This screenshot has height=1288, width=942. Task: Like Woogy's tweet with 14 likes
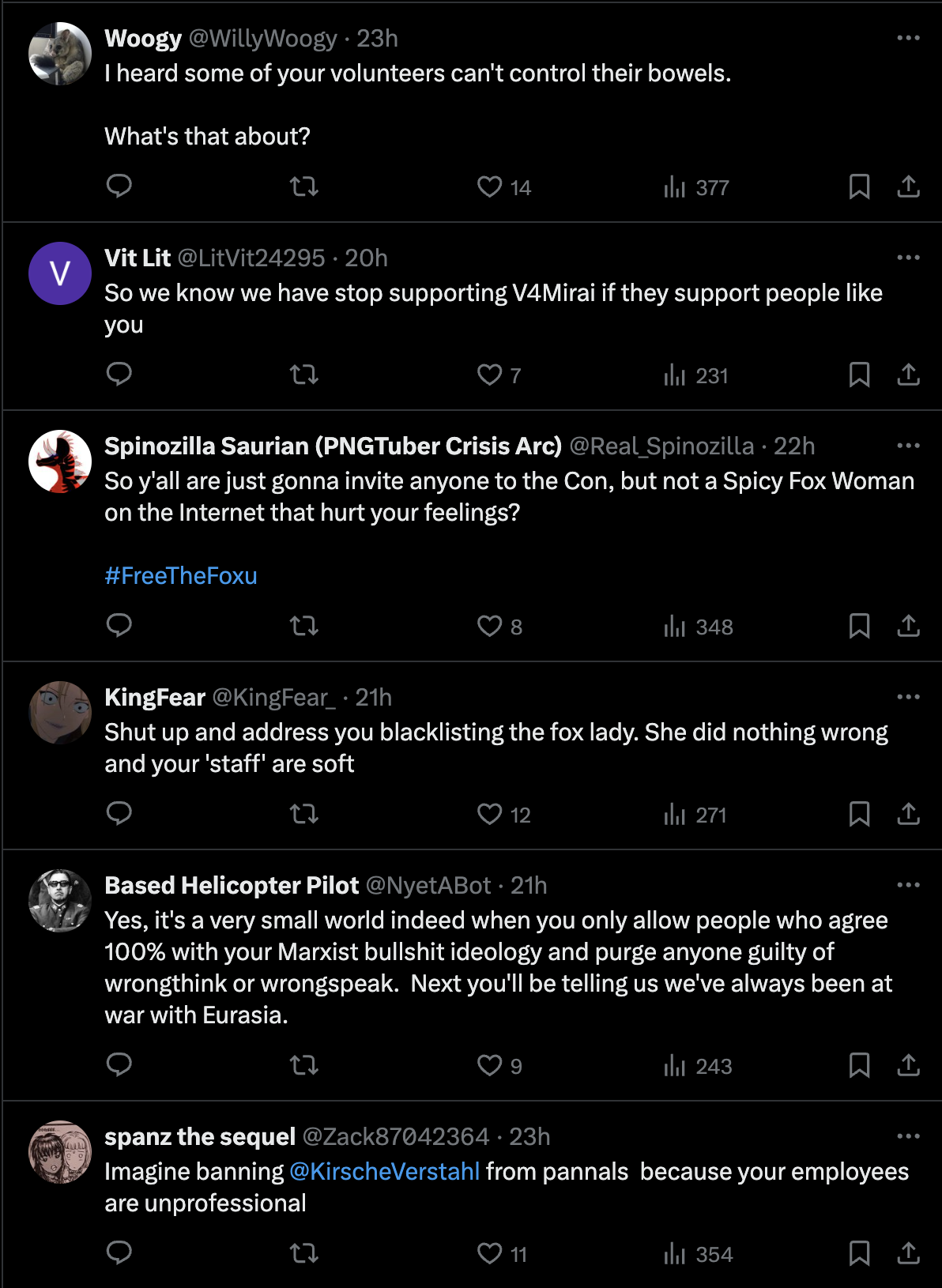(490, 186)
